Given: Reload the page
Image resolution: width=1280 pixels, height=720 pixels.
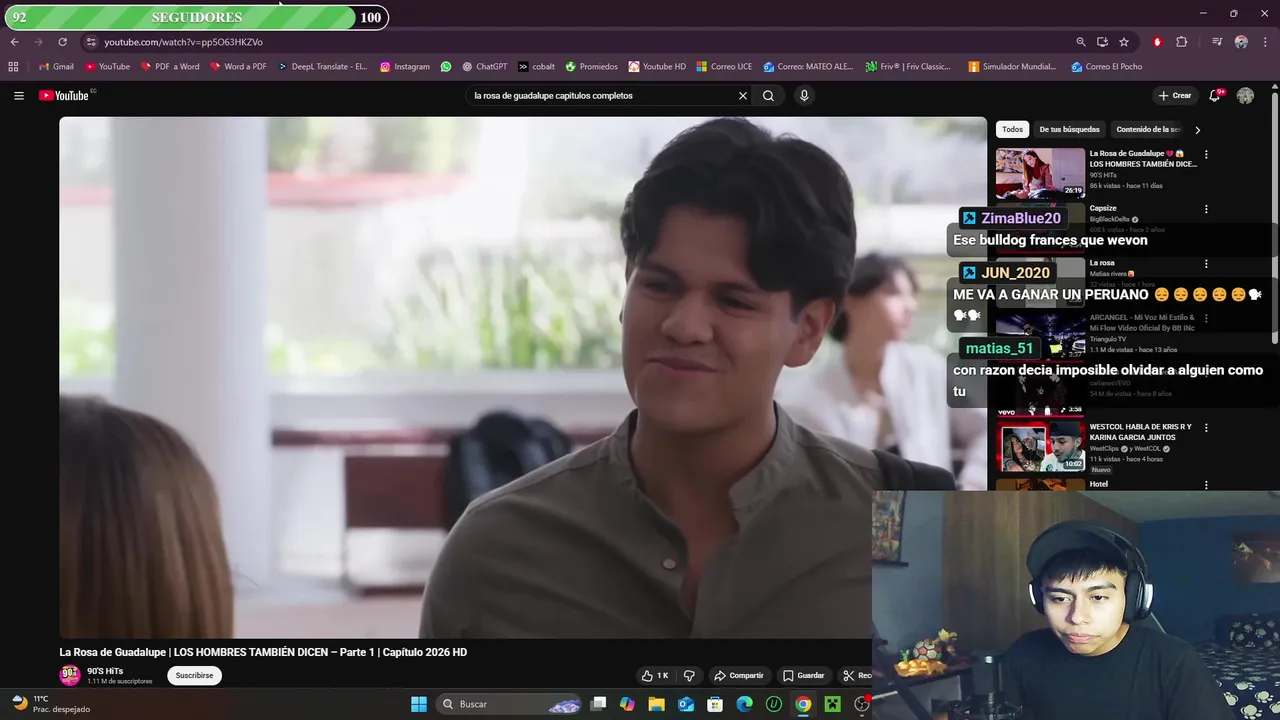Looking at the screenshot, I should (x=62, y=42).
